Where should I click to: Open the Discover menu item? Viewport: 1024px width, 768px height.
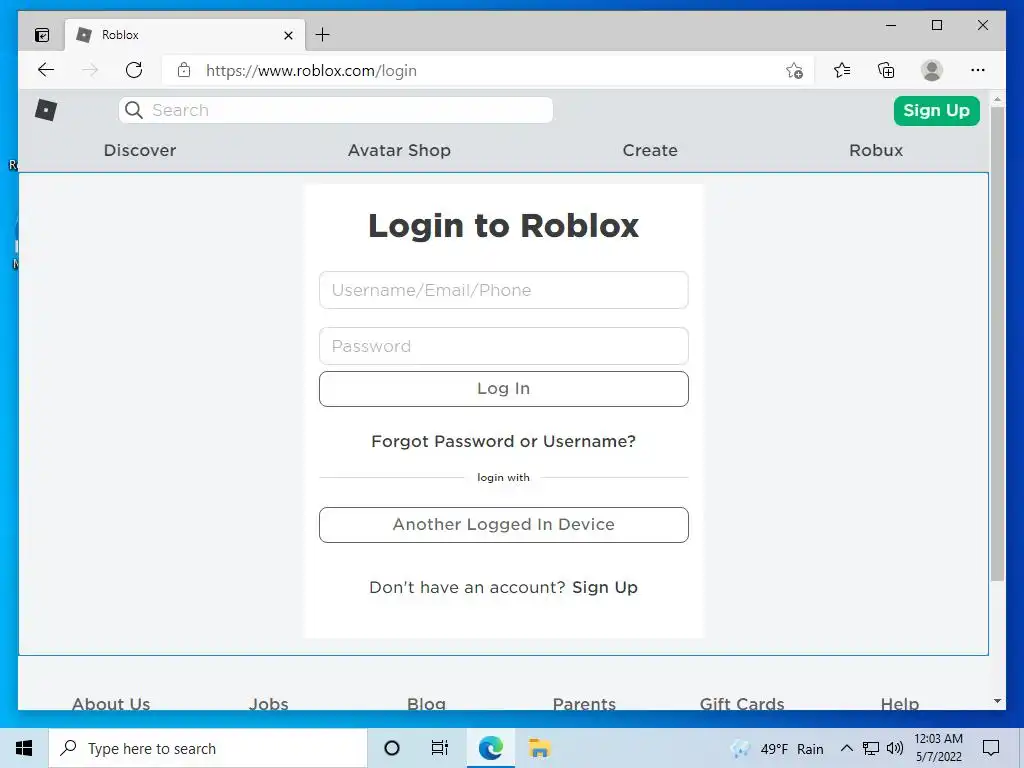(x=140, y=150)
